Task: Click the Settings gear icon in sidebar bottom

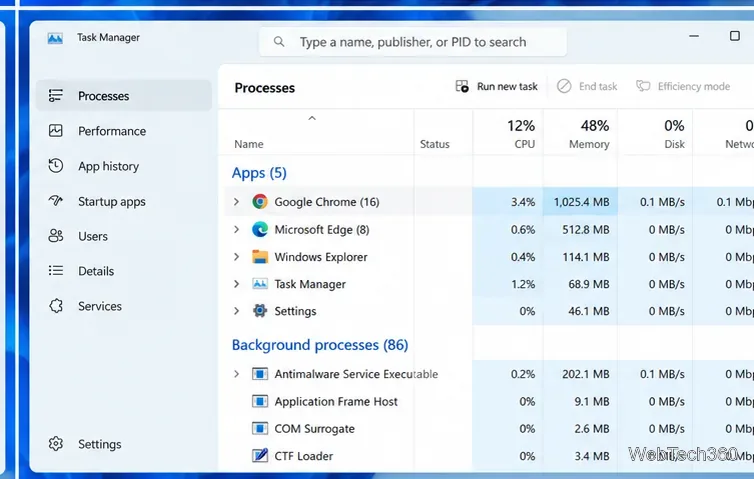Action: [x=56, y=444]
